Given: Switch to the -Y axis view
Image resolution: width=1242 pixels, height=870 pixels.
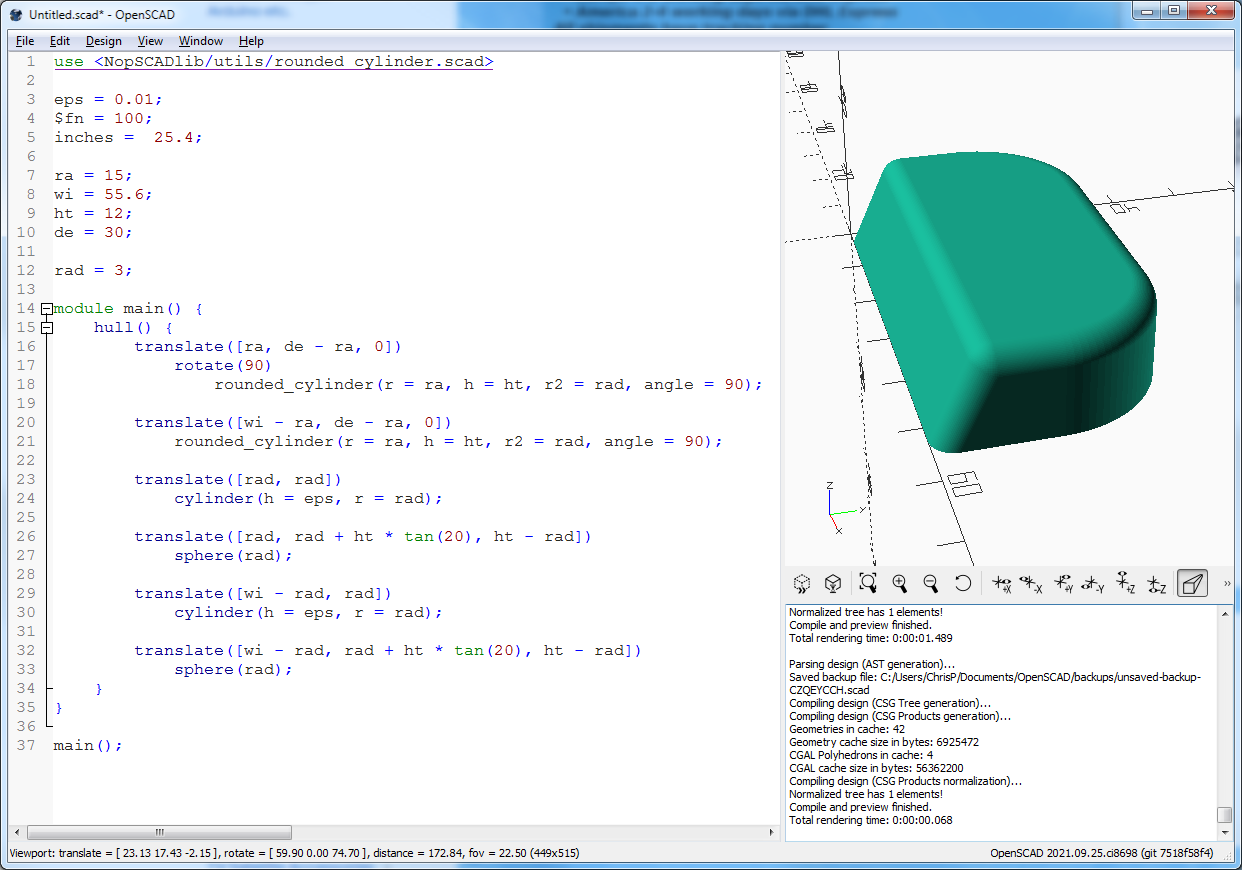Looking at the screenshot, I should coord(1094,584).
